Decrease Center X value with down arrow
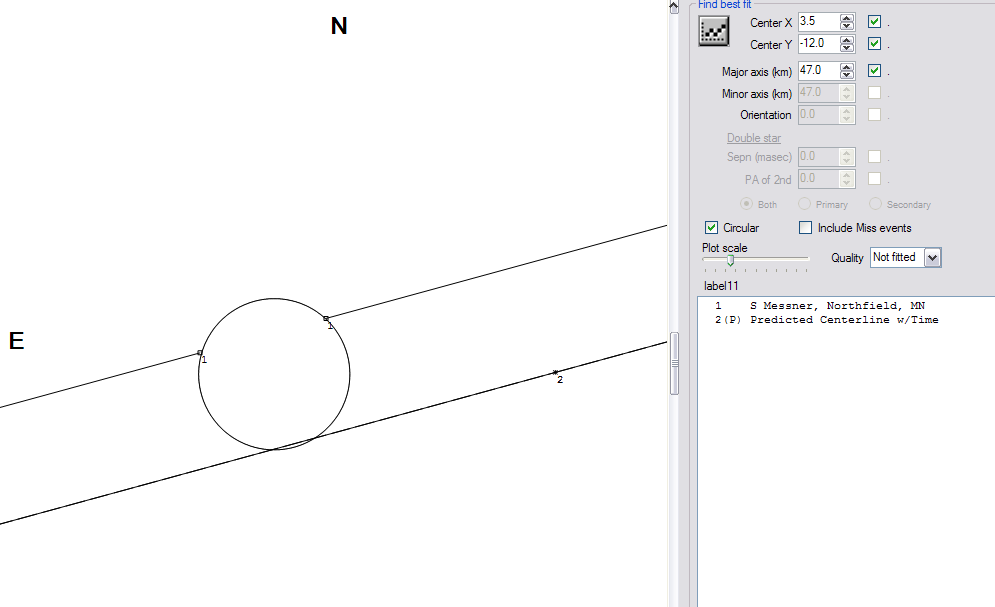The image size is (995, 607). (x=847, y=26)
